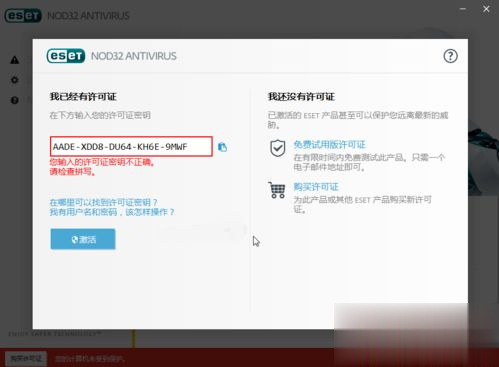The width and height of the screenshot is (499, 367).
Task: Click the red text 请检查拼写
Action: pyautogui.click(x=73, y=172)
